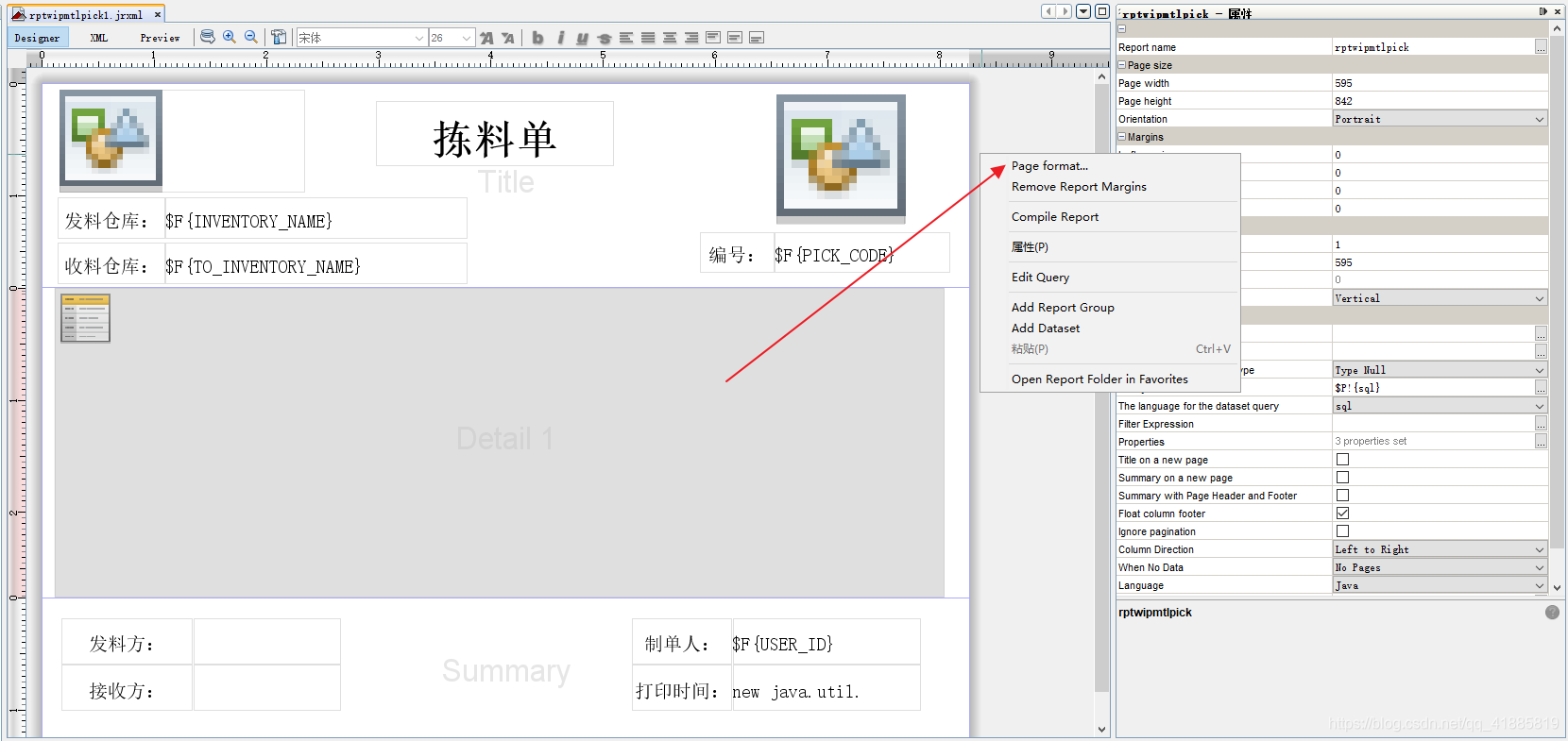
Task: Set vertical align bottom
Action: pos(757,38)
